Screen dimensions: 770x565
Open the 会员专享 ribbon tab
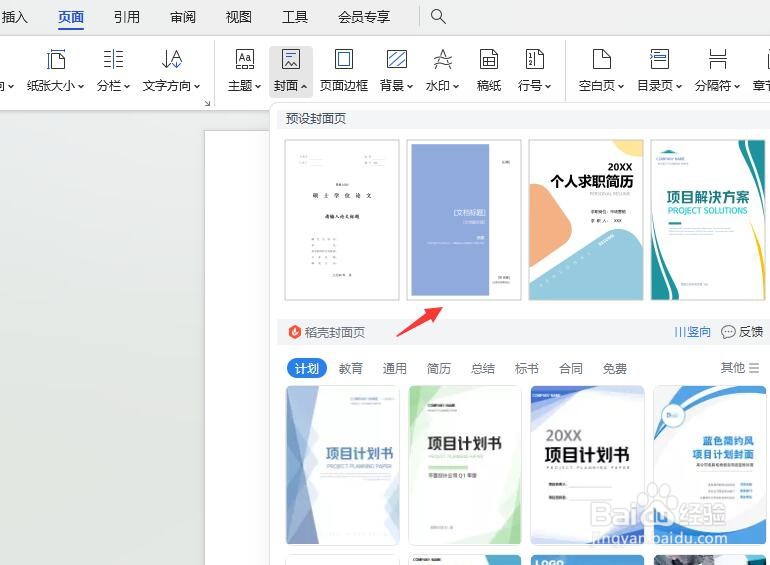[364, 17]
